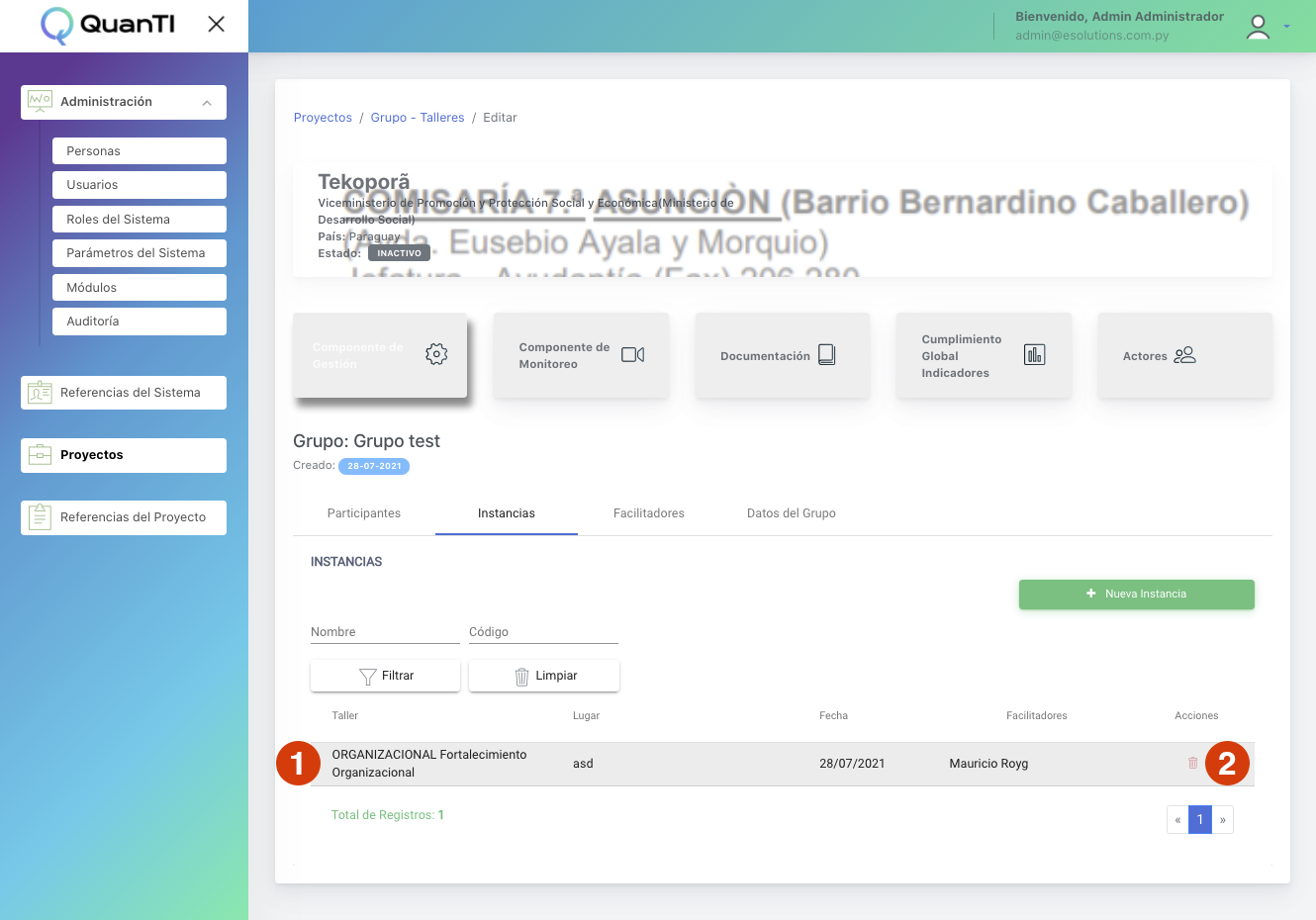Click the Referencias del Sistema icon
Screen dimensions: 1316x920
(x=40, y=393)
